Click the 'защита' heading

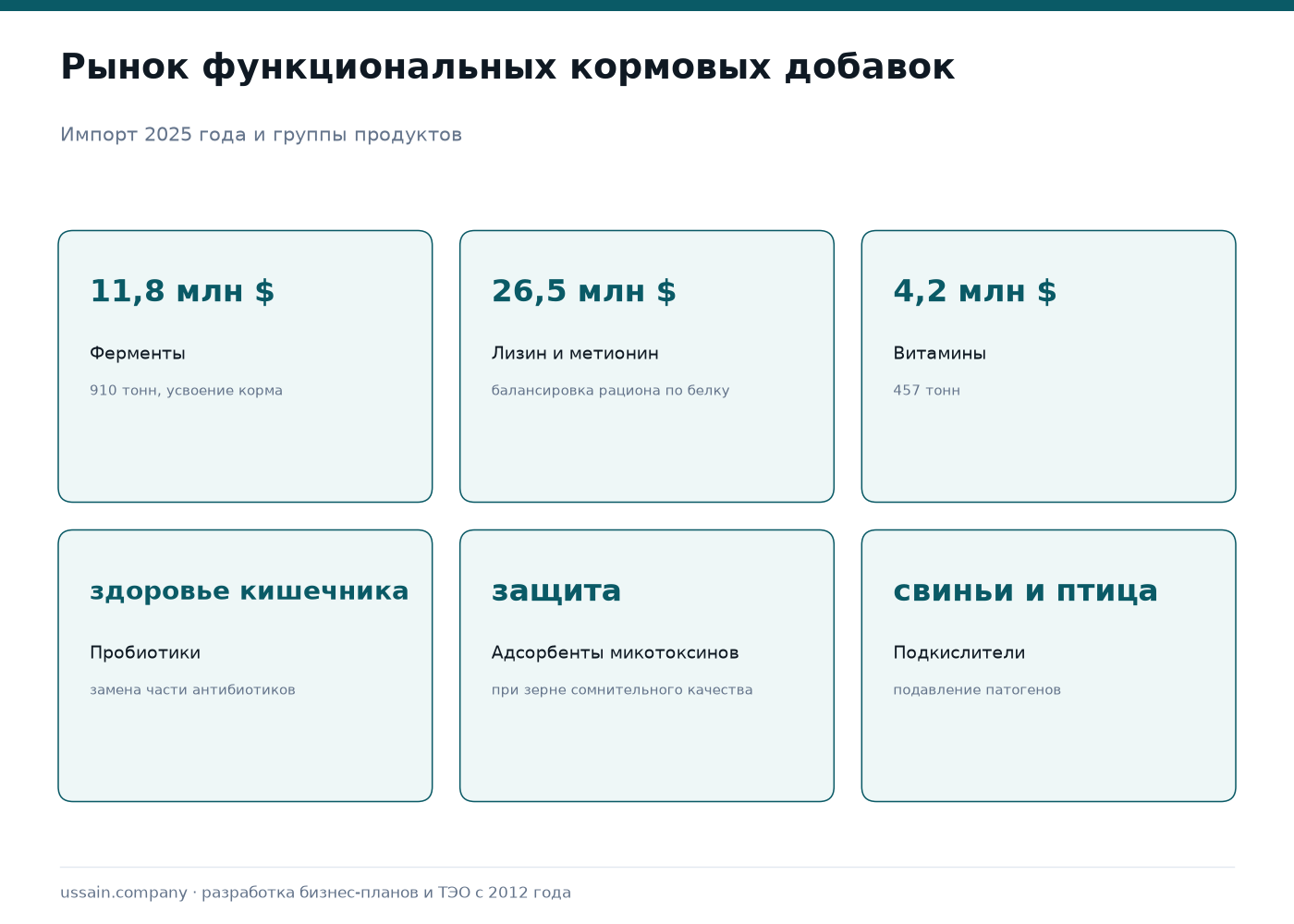pyautogui.click(x=556, y=590)
